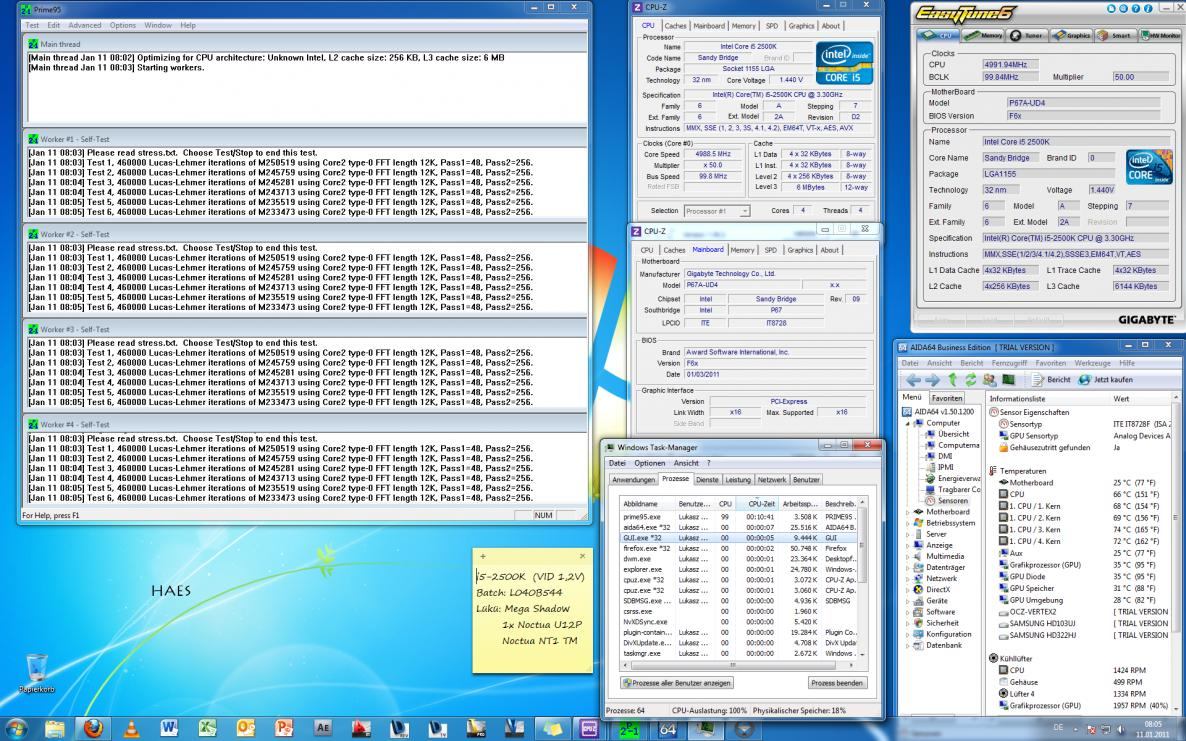Viewport: 1186px width, 741px height.
Task: Select prime95.exe process row
Action: [x=738, y=516]
